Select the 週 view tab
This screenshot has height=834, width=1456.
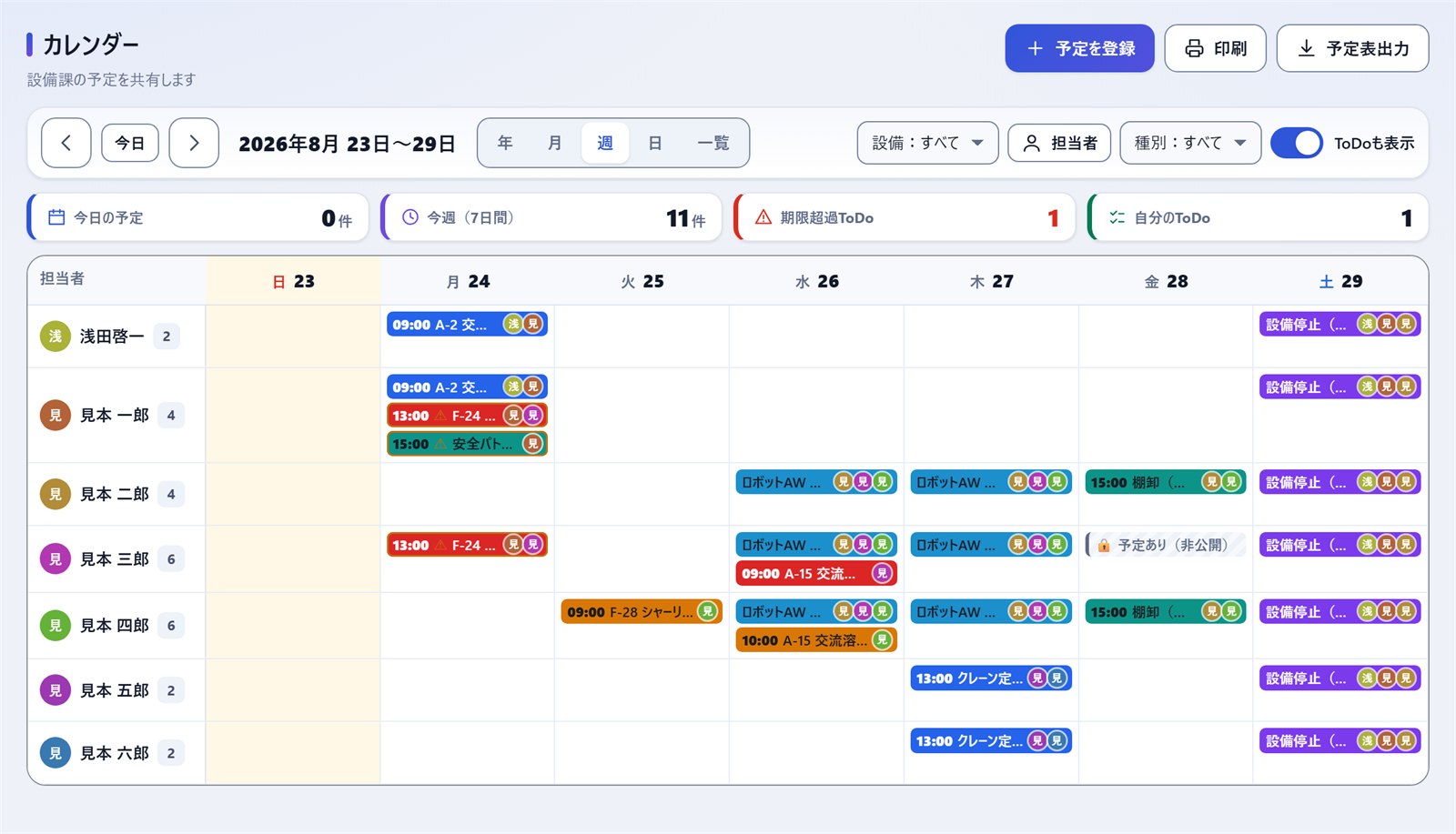tap(605, 143)
